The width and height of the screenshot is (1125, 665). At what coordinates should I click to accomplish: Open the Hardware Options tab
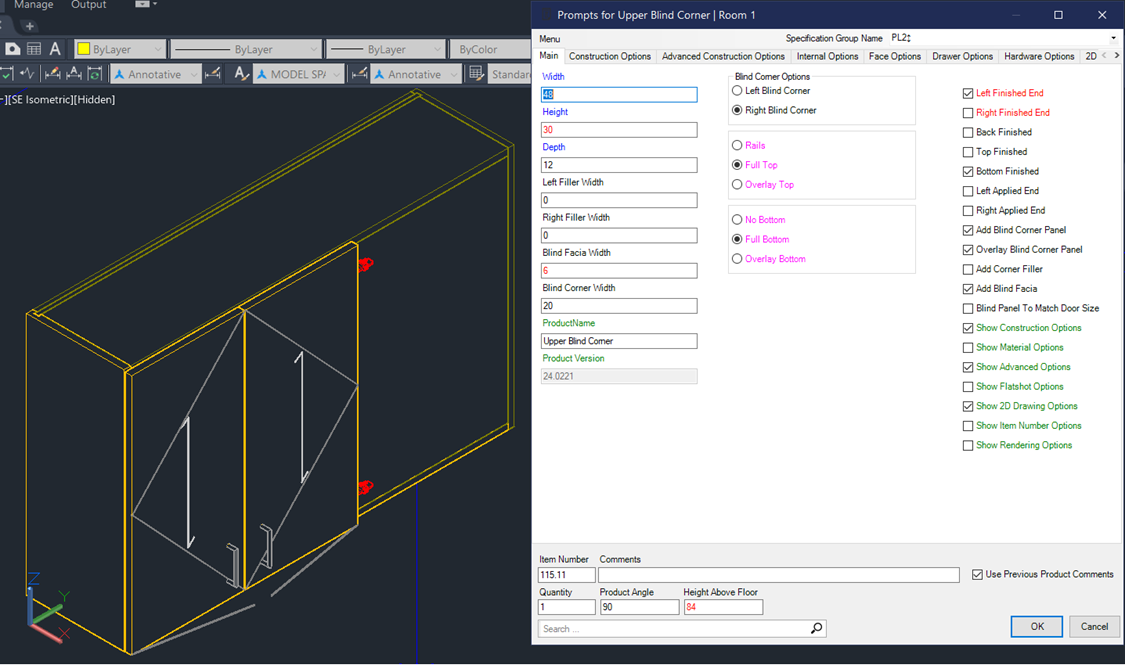[x=1038, y=56]
